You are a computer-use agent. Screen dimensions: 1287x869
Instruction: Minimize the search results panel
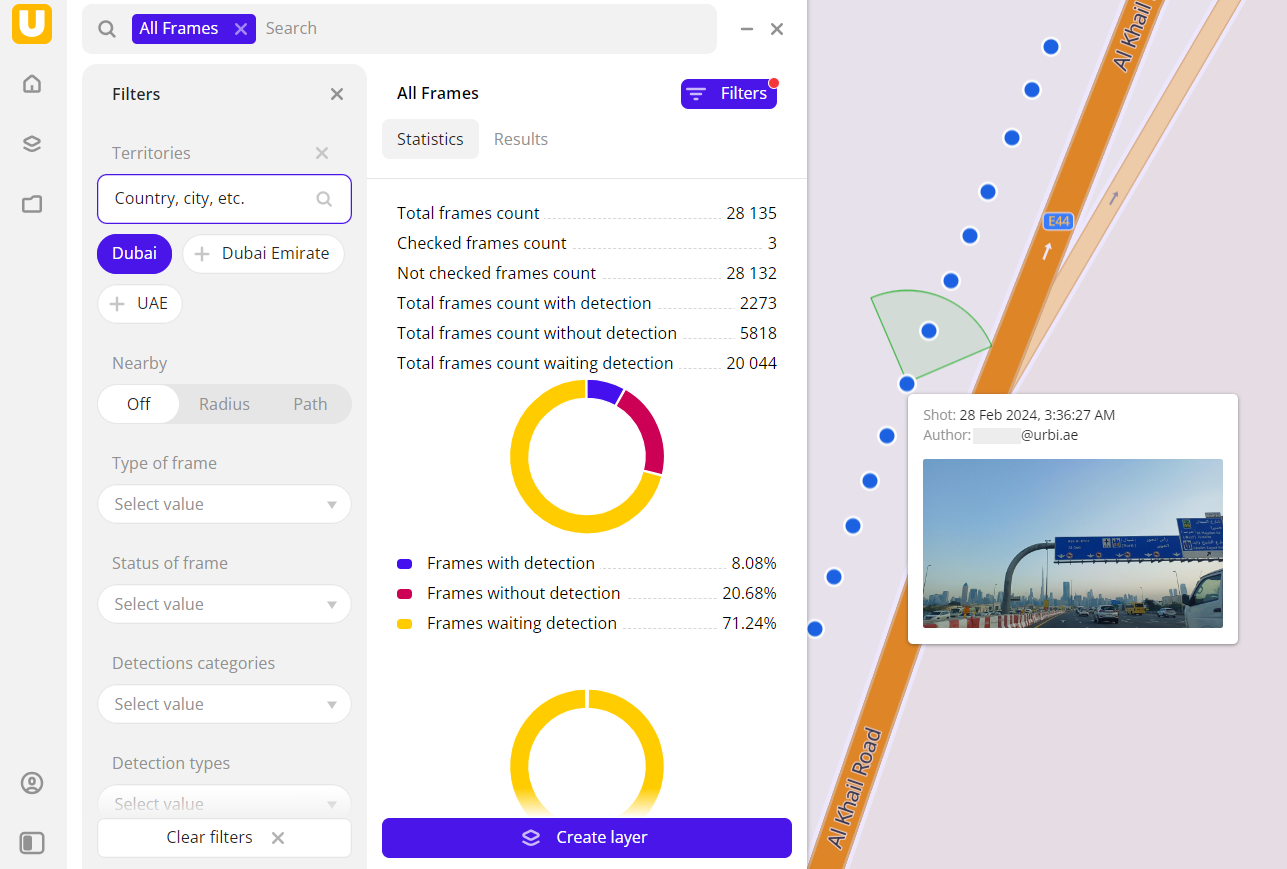pos(746,29)
